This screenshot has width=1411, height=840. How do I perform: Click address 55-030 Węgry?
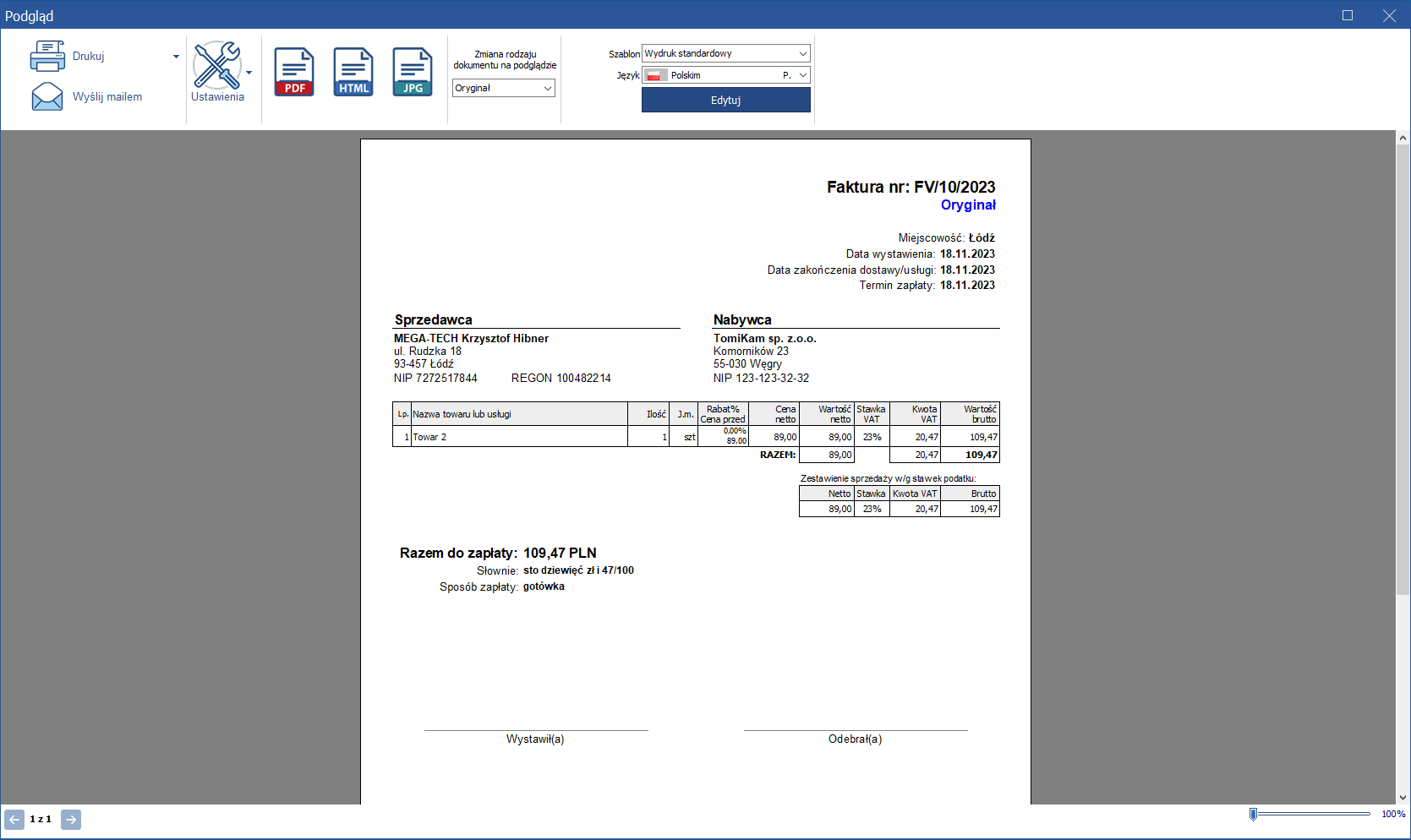[x=747, y=364]
